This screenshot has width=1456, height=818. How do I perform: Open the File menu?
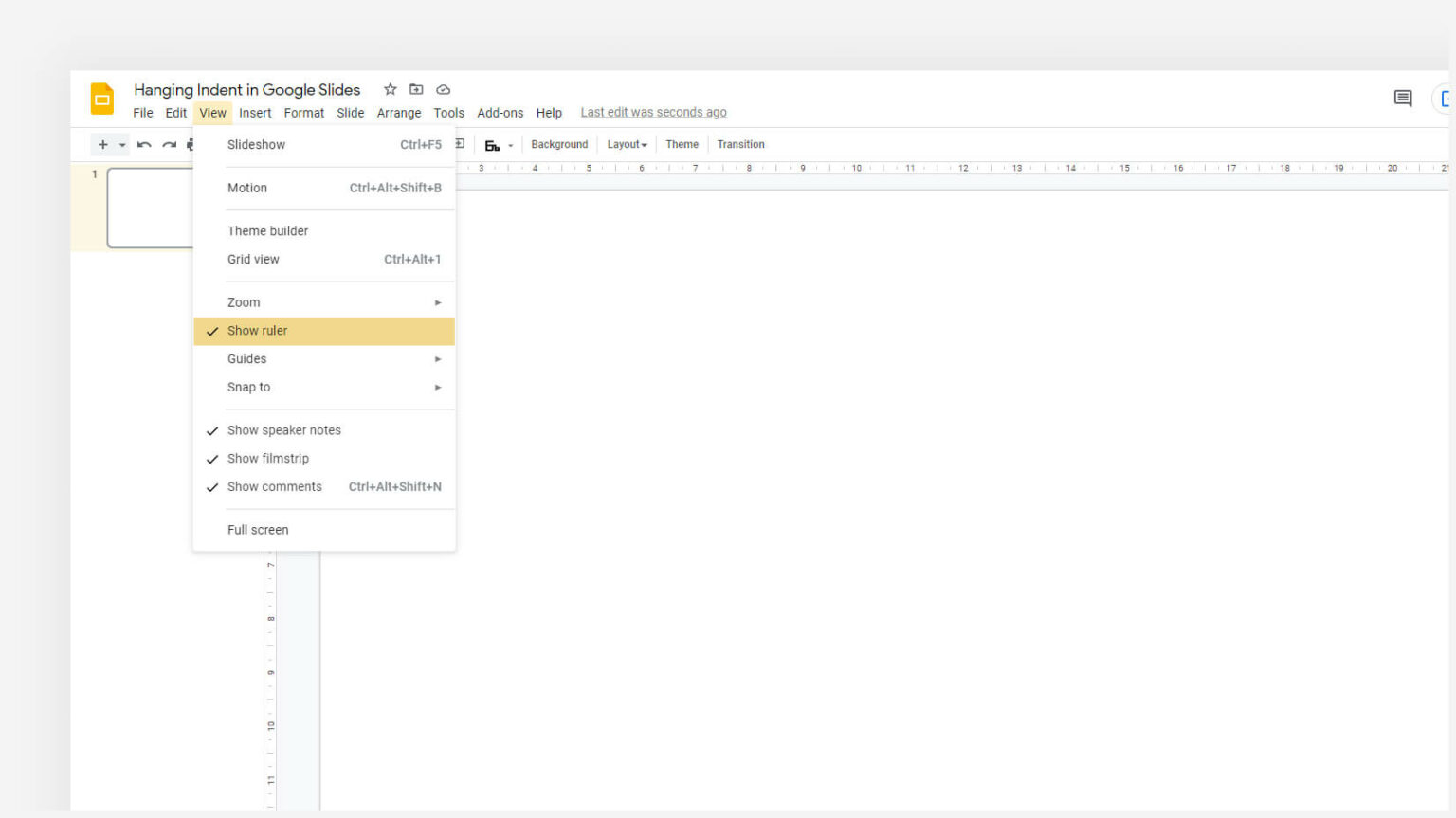click(143, 113)
